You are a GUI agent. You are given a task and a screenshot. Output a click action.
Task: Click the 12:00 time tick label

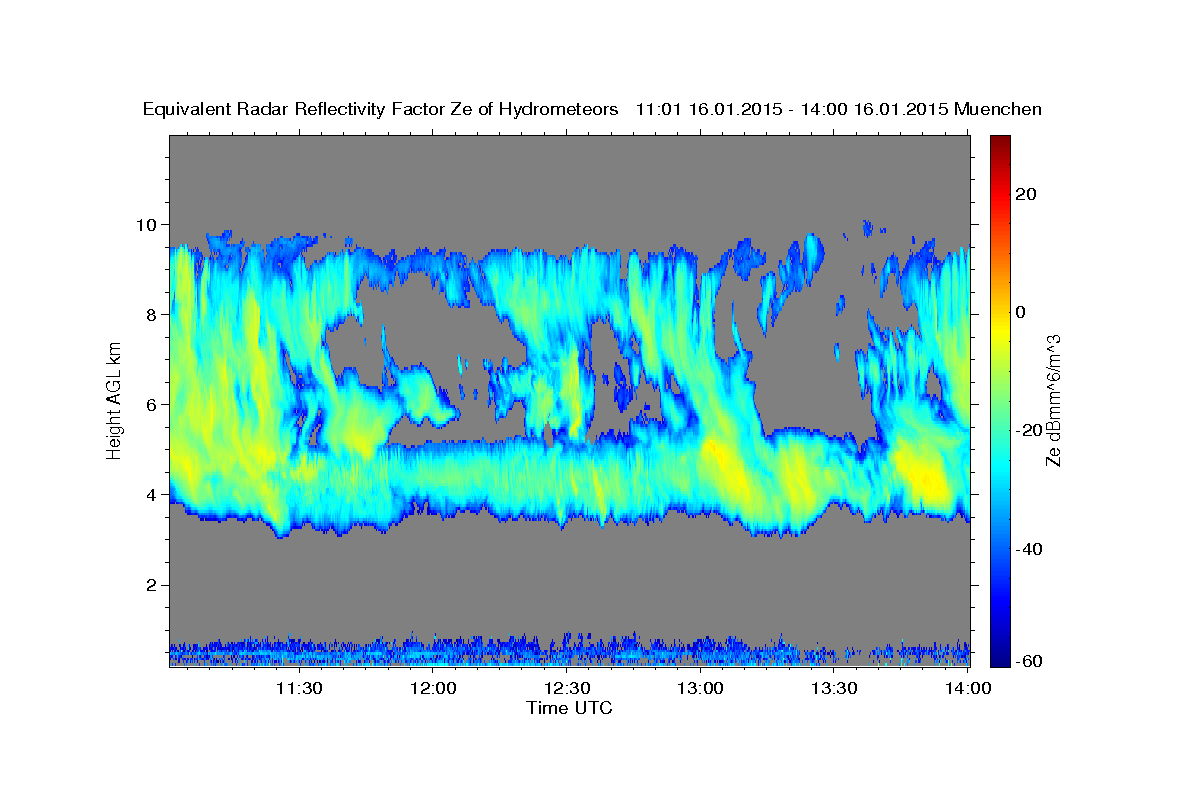(433, 688)
